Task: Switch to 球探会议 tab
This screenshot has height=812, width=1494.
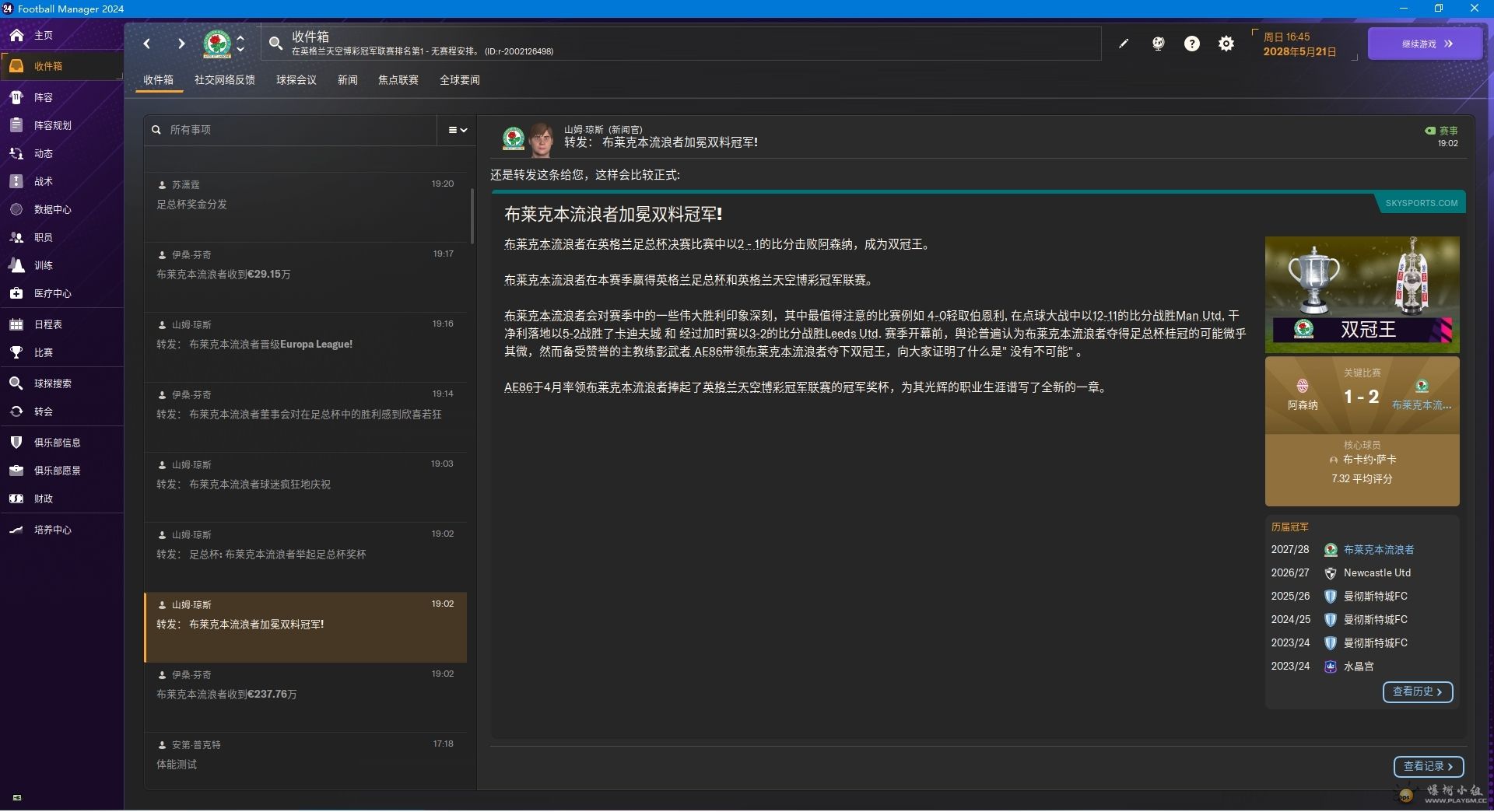Action: pyautogui.click(x=296, y=80)
